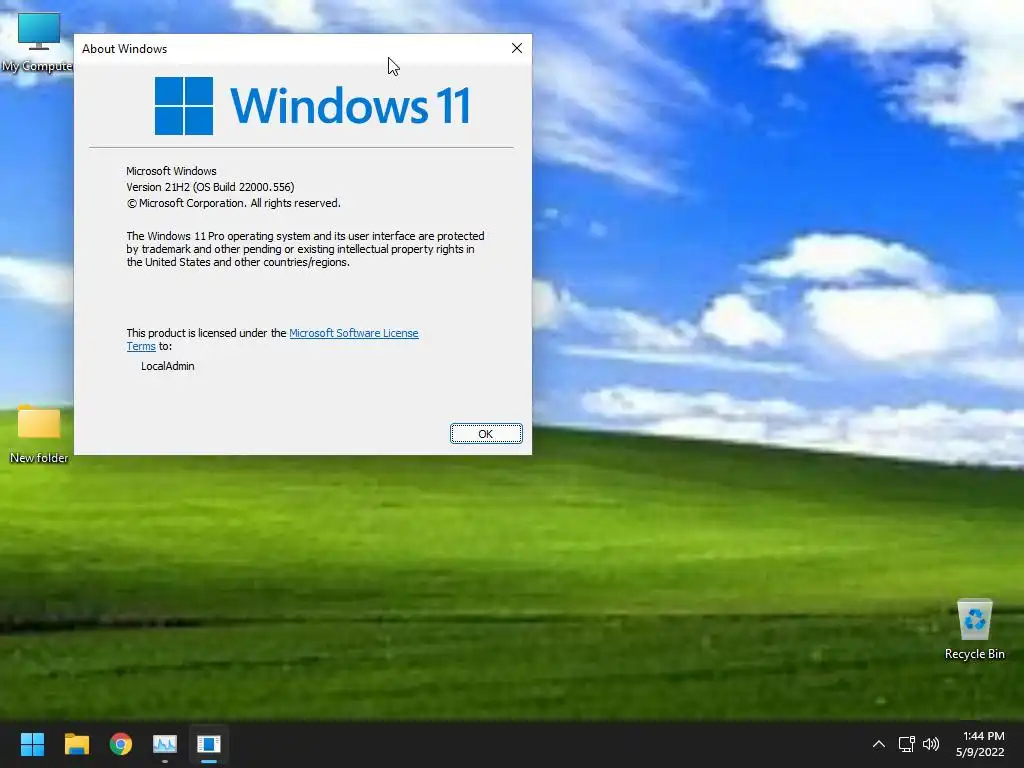Show hidden icons with the tray chevron
Screen dimensions: 1024x768
[879, 744]
